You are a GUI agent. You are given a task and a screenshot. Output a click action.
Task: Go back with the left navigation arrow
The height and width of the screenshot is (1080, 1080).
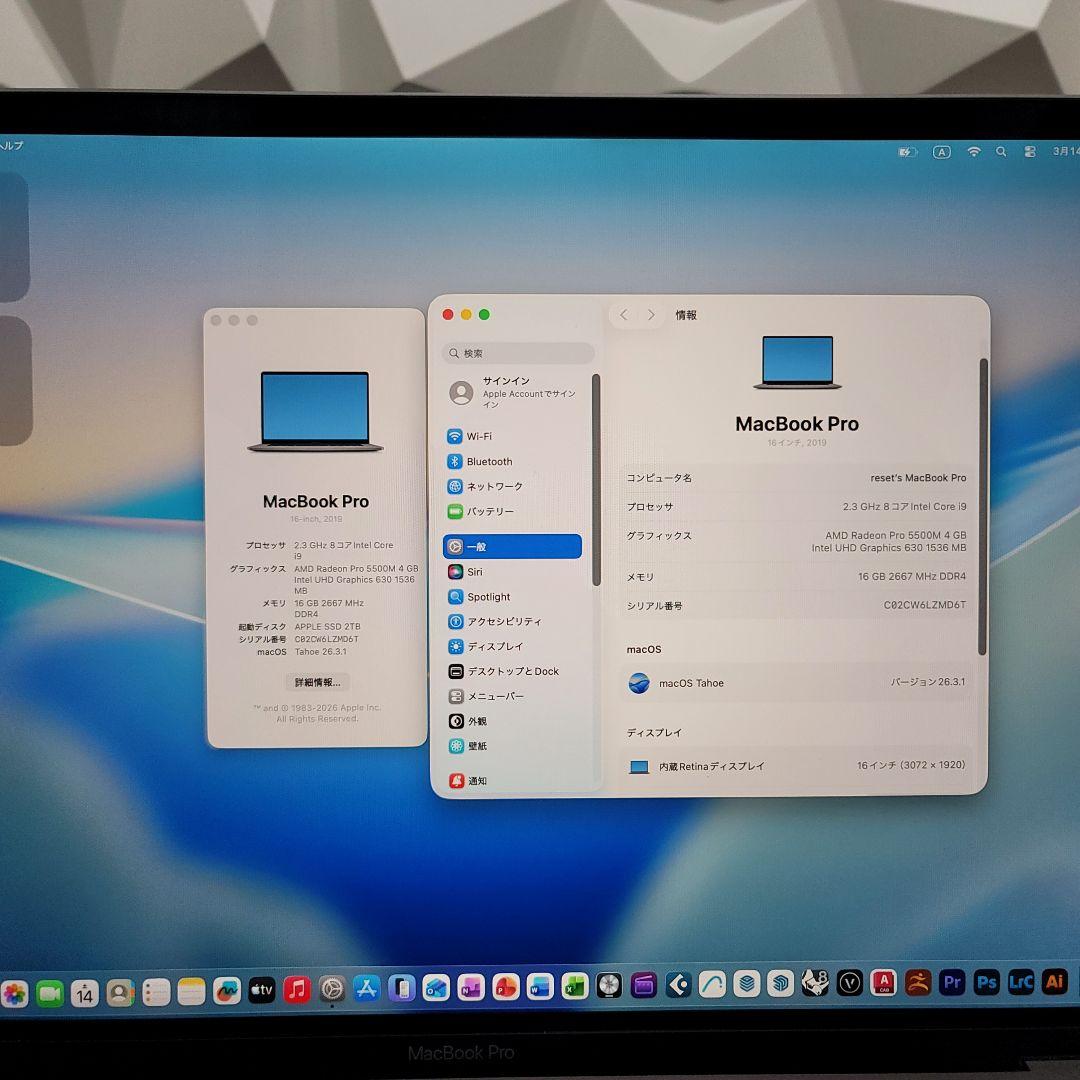coord(623,314)
